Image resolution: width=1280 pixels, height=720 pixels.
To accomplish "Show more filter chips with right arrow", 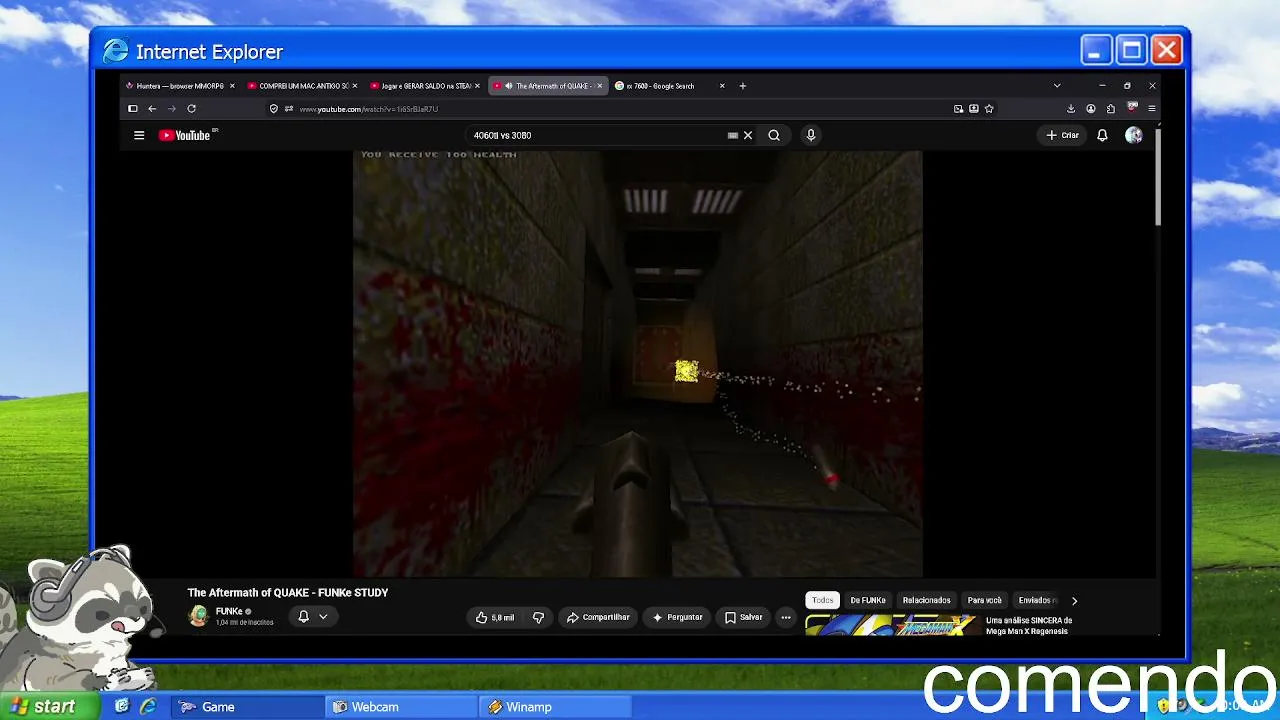I will pyautogui.click(x=1074, y=600).
